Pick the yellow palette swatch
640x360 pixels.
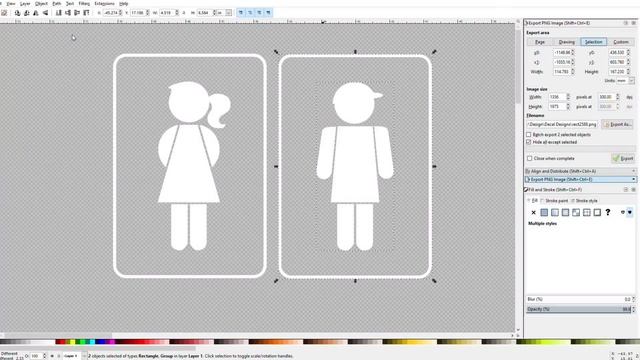pos(73,342)
